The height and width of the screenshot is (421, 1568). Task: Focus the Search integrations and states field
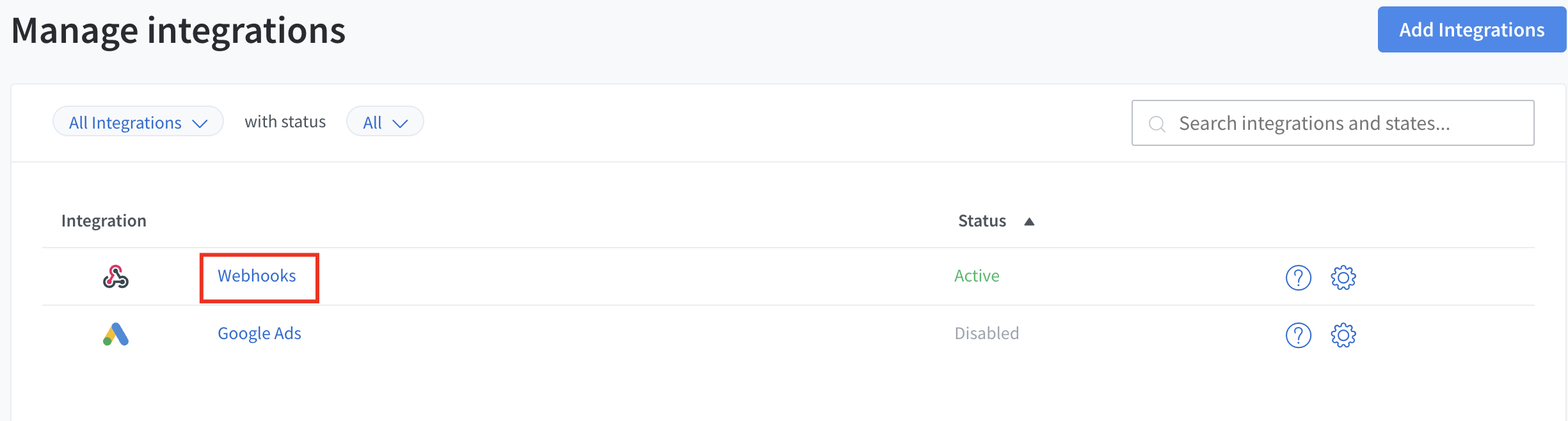tap(1344, 123)
